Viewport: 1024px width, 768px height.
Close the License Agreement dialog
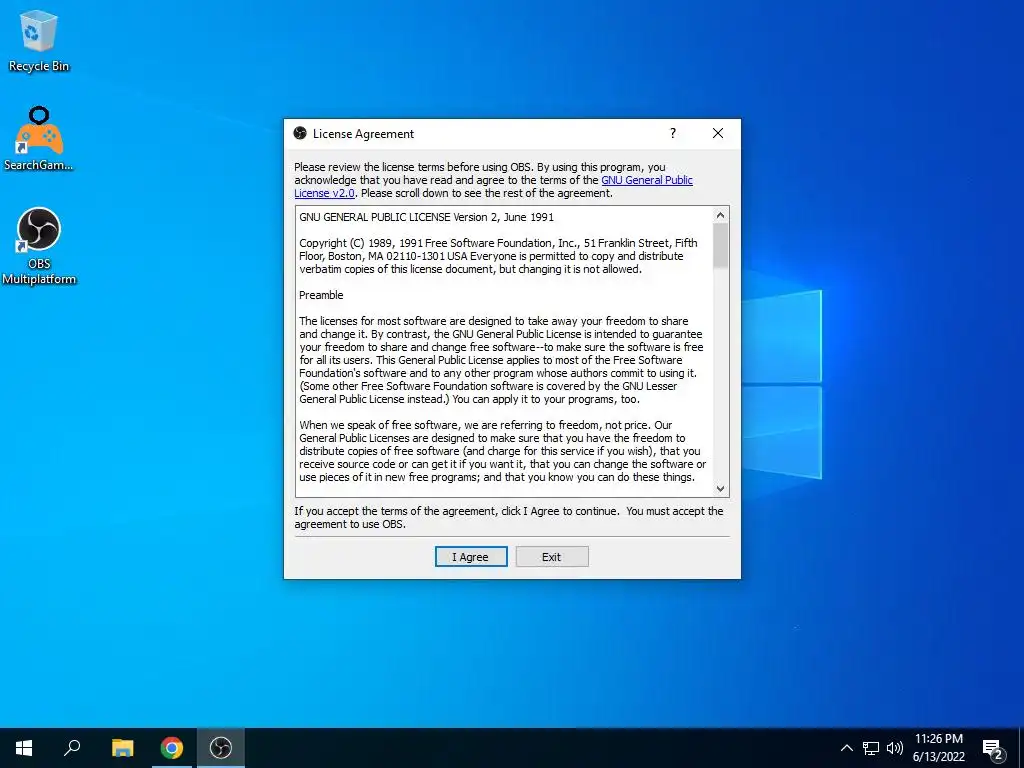pos(718,133)
